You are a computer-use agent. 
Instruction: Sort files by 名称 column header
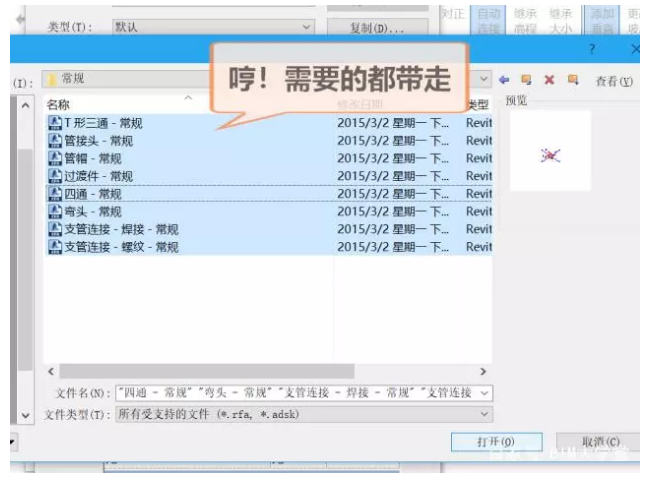[60, 104]
